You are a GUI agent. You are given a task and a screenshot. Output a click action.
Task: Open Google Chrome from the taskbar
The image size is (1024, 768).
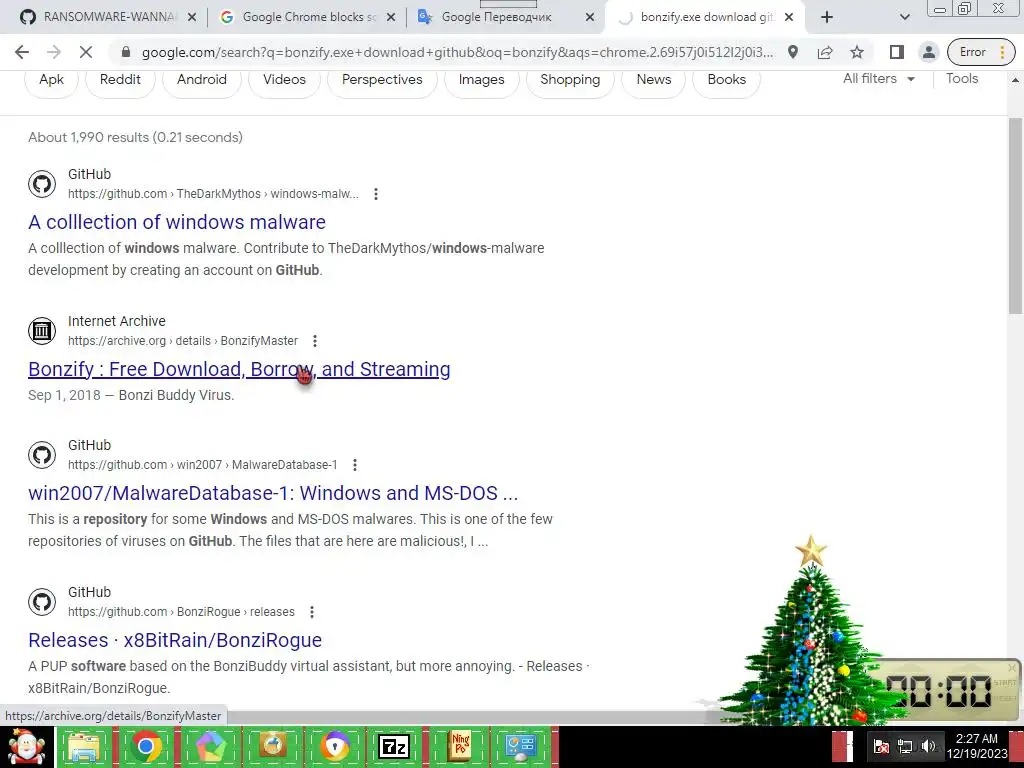pyautogui.click(x=147, y=746)
